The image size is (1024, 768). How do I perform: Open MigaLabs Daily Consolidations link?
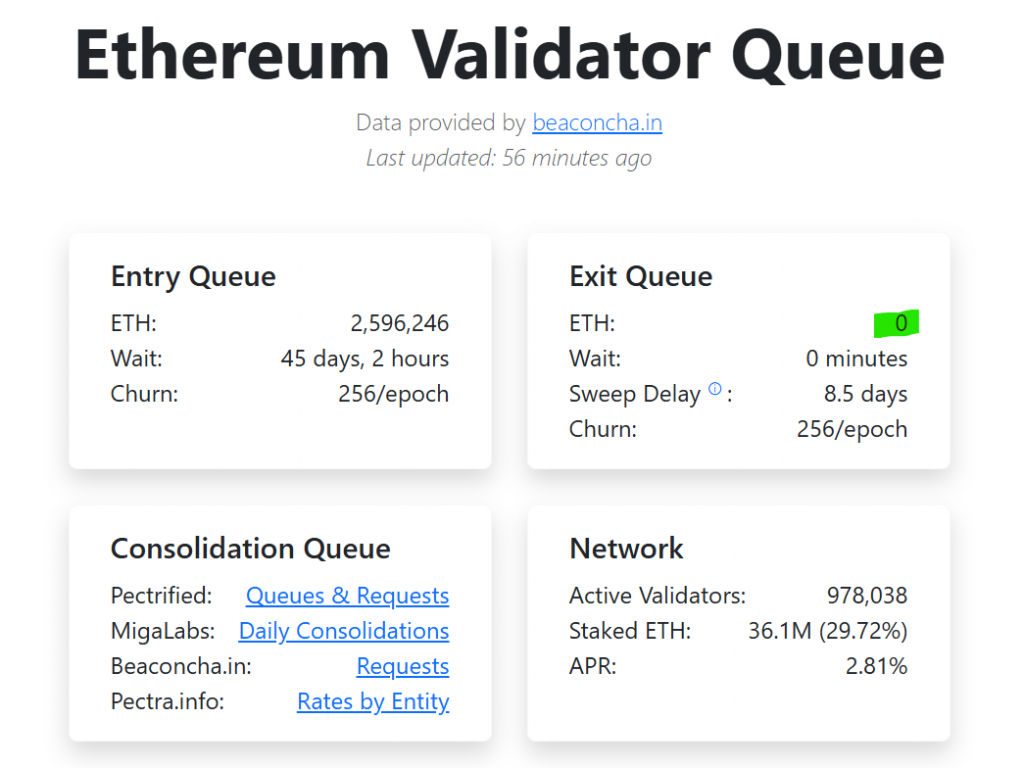(343, 631)
